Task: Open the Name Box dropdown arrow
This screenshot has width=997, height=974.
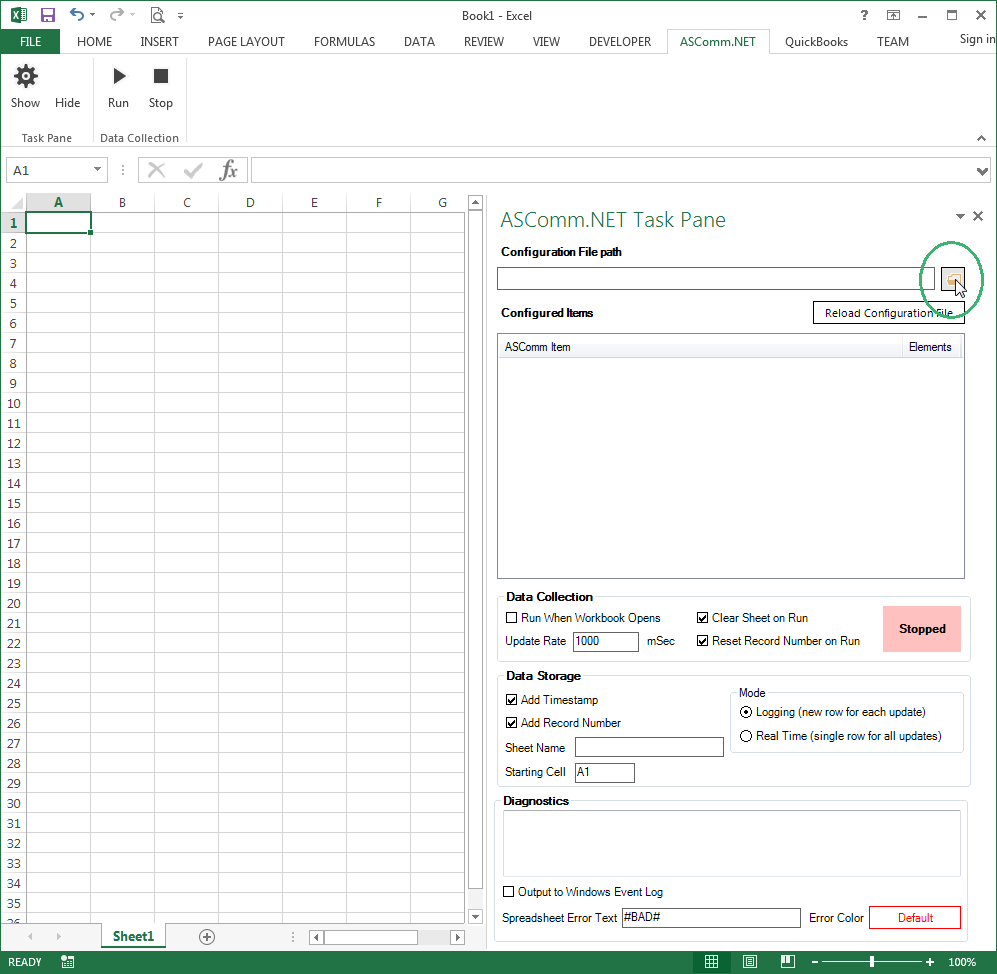Action: pos(97,169)
